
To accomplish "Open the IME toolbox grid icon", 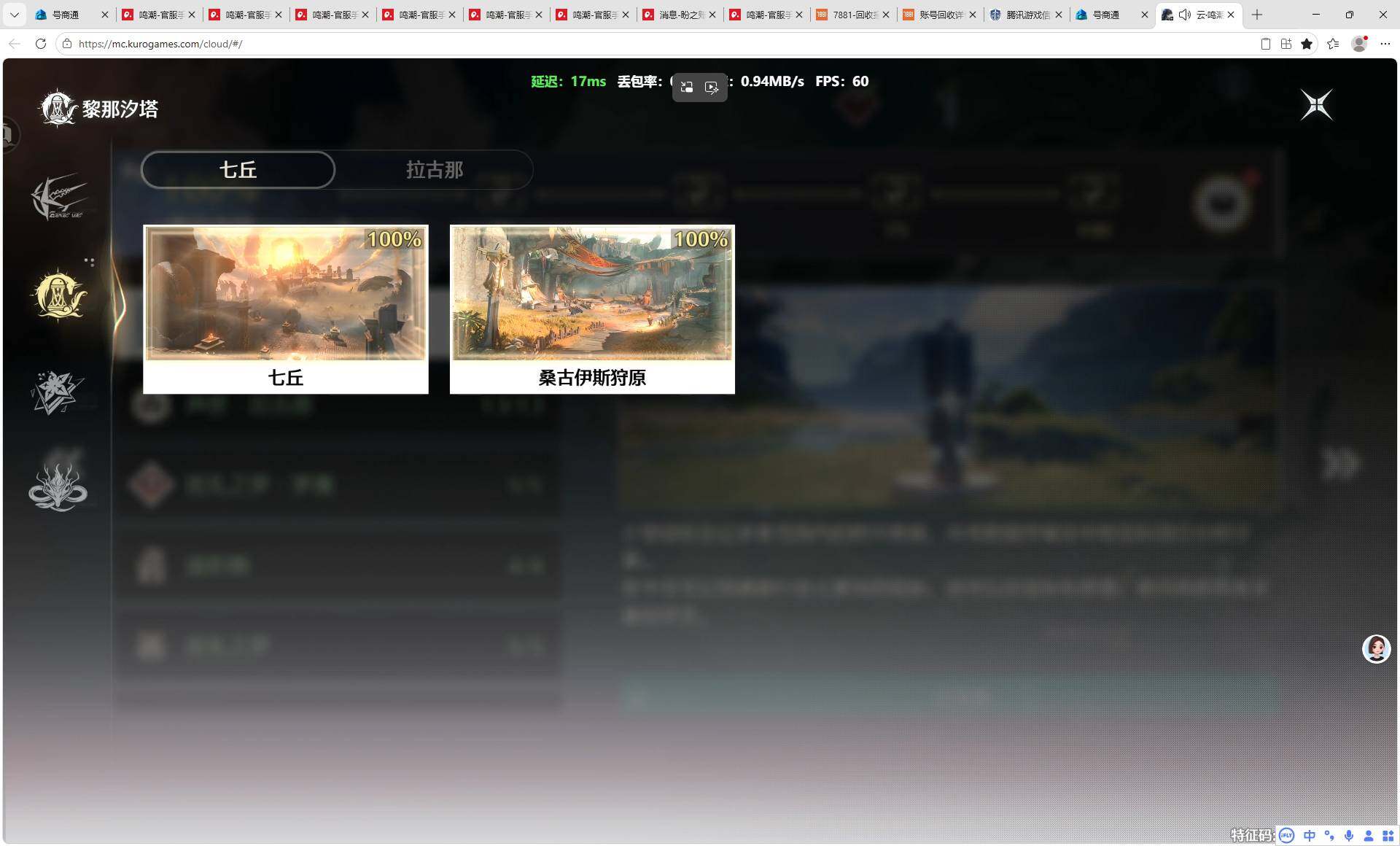I will click(1388, 836).
